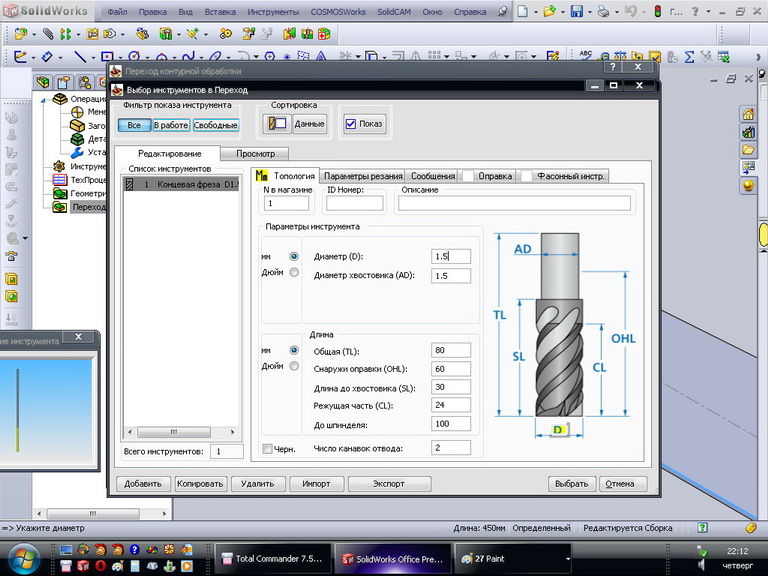Select Дюйм radio for tool parameters
The height and width of the screenshot is (576, 768).
click(x=293, y=272)
